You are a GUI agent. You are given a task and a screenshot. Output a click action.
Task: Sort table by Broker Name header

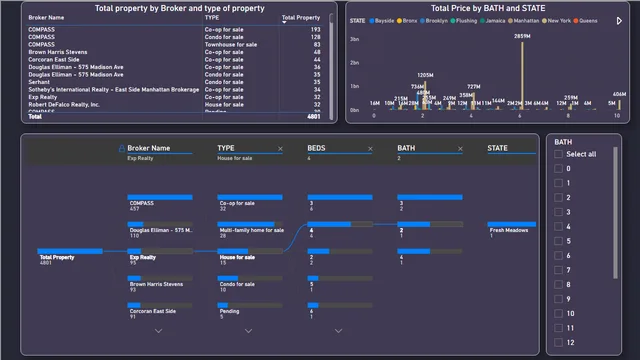tap(46, 18)
